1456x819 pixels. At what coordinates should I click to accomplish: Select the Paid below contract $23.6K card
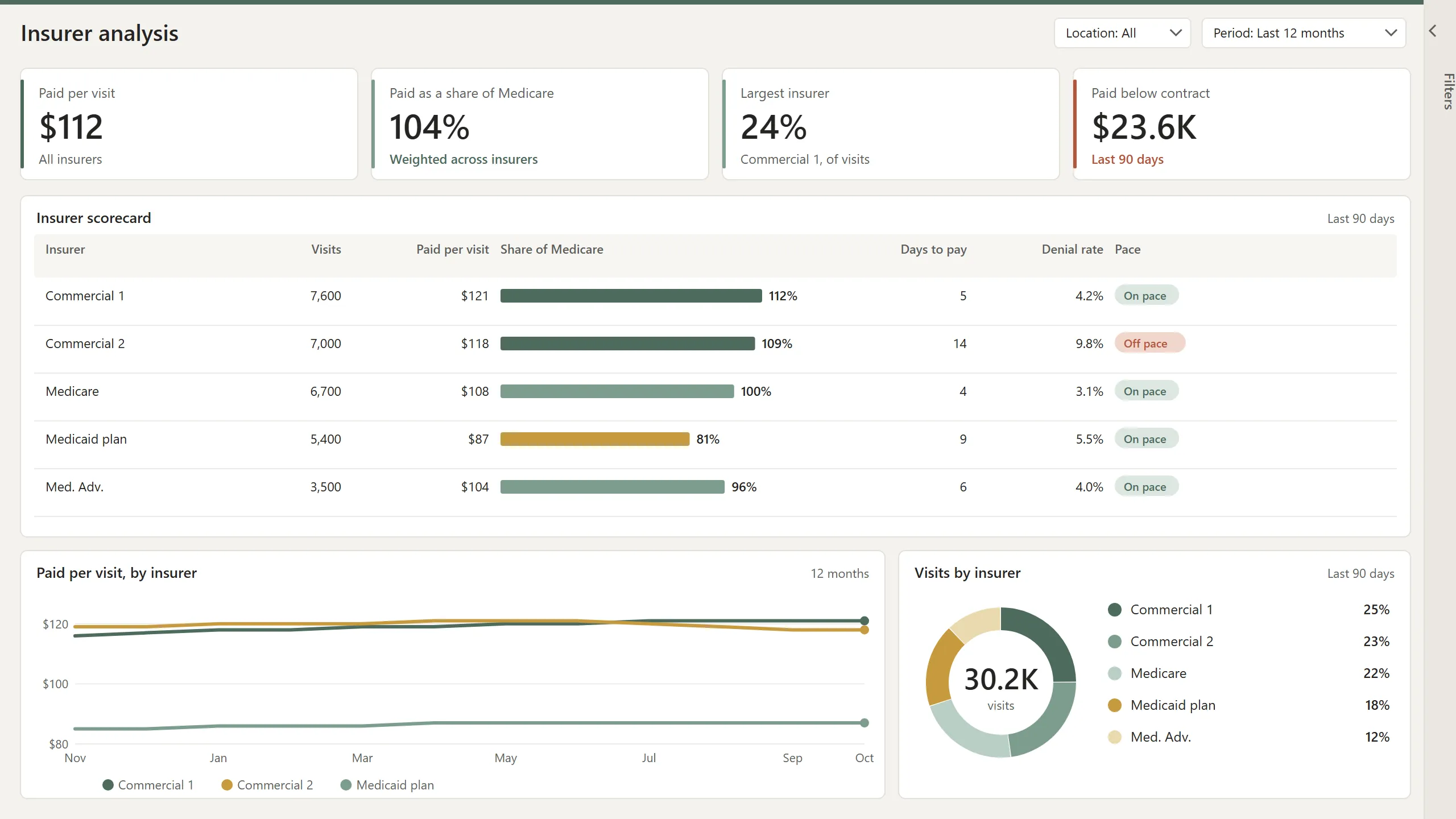[x=1242, y=124]
